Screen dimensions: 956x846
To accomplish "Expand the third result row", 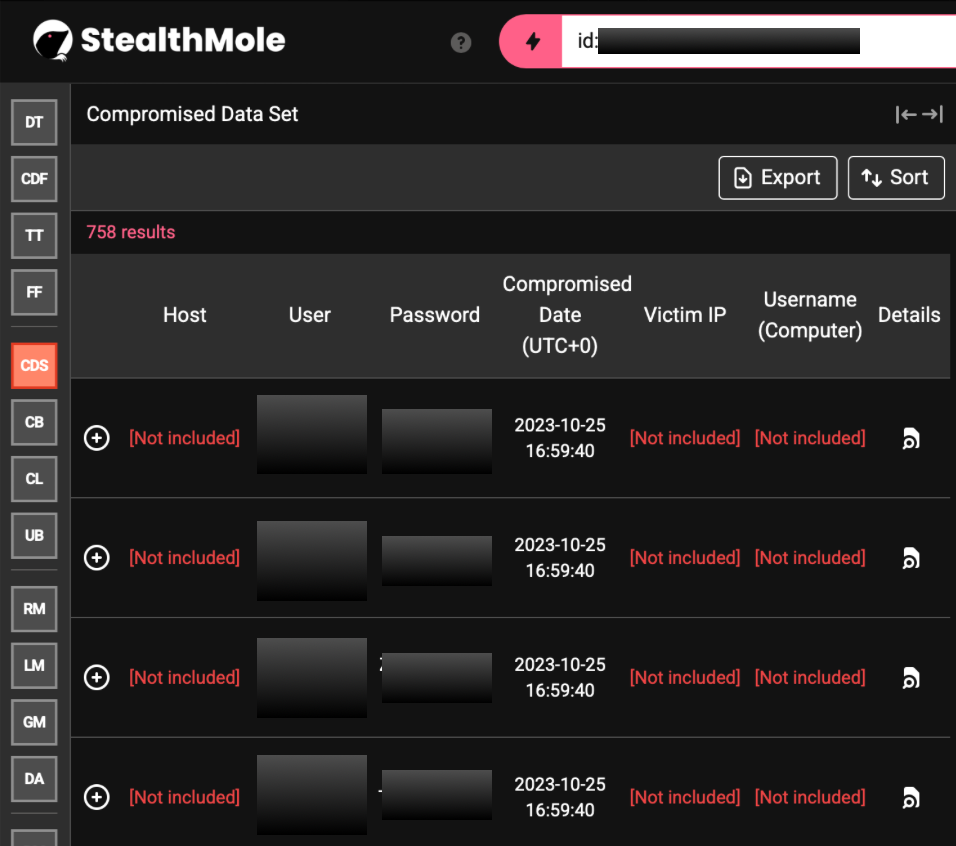I will pos(97,678).
